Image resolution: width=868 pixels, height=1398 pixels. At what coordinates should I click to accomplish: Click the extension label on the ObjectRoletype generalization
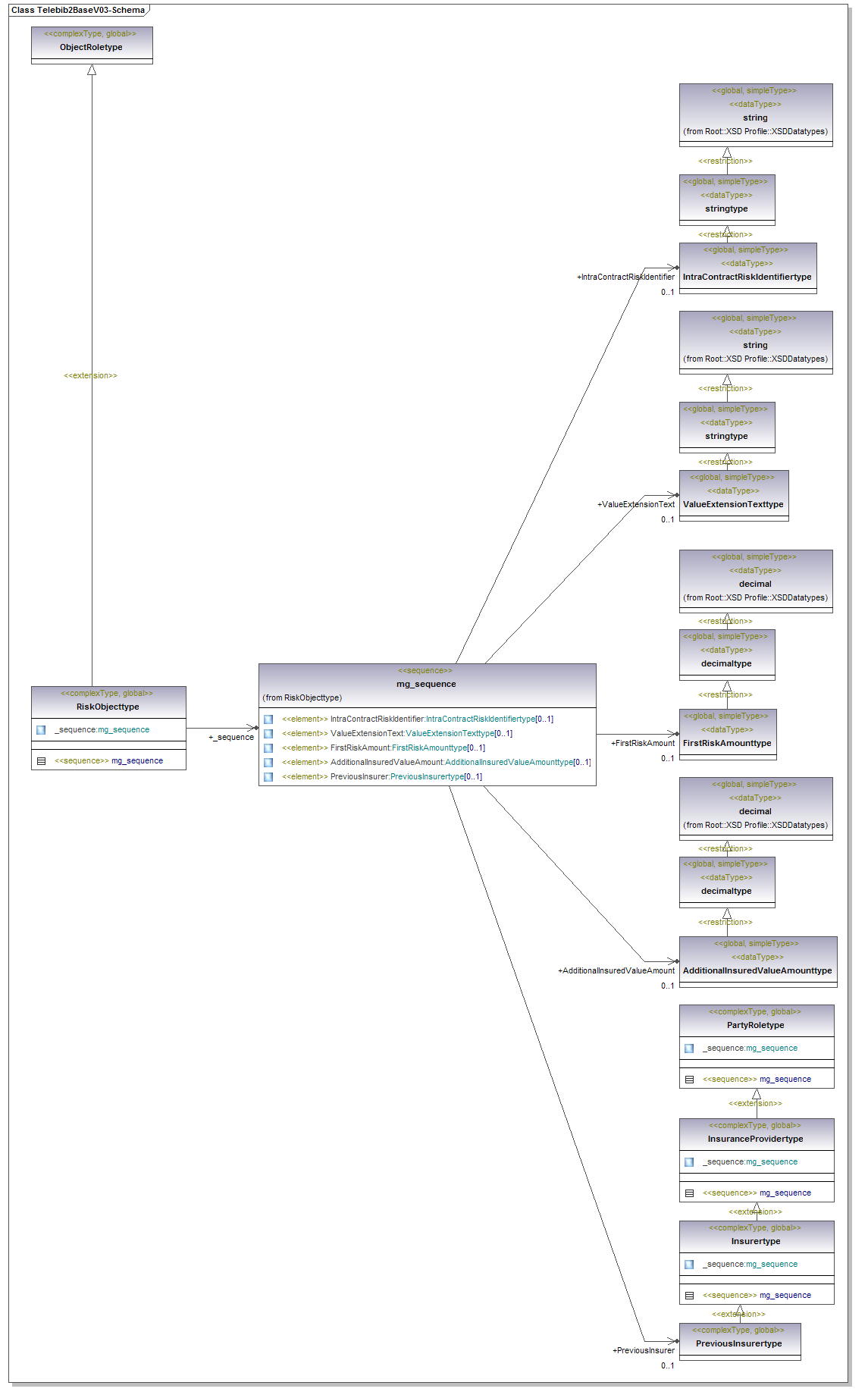[x=90, y=376]
